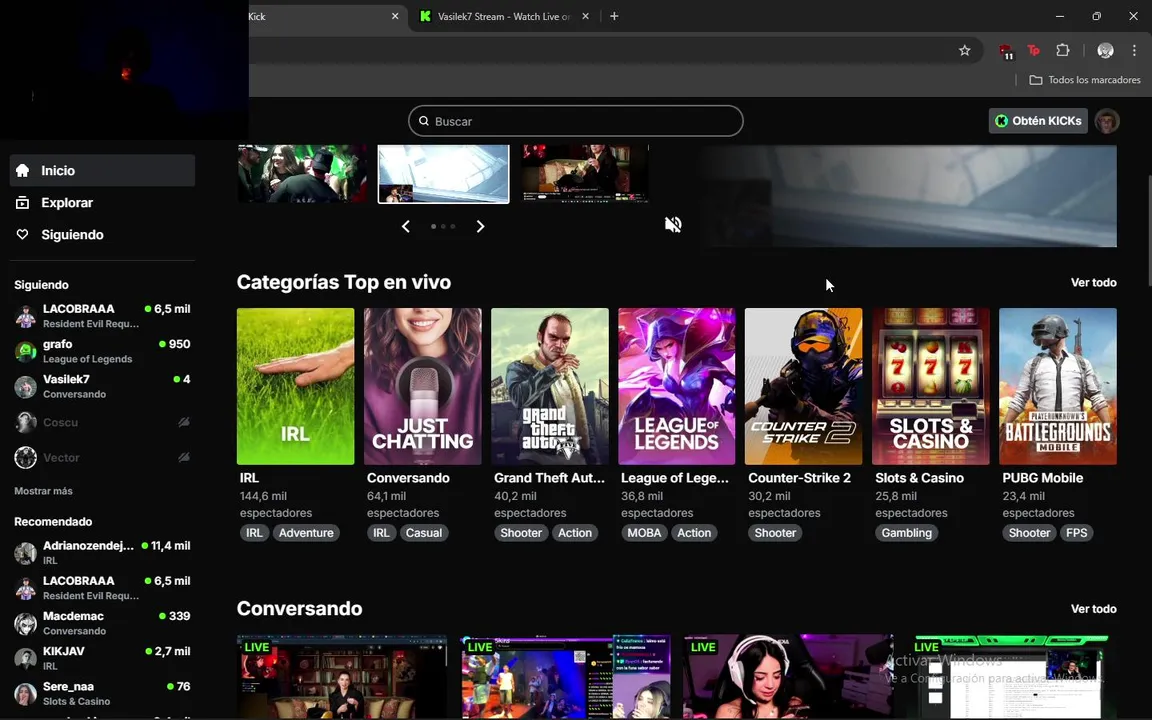The width and height of the screenshot is (1152, 720).
Task: Open grafo channel in Siguiendo list
Action: 102,351
